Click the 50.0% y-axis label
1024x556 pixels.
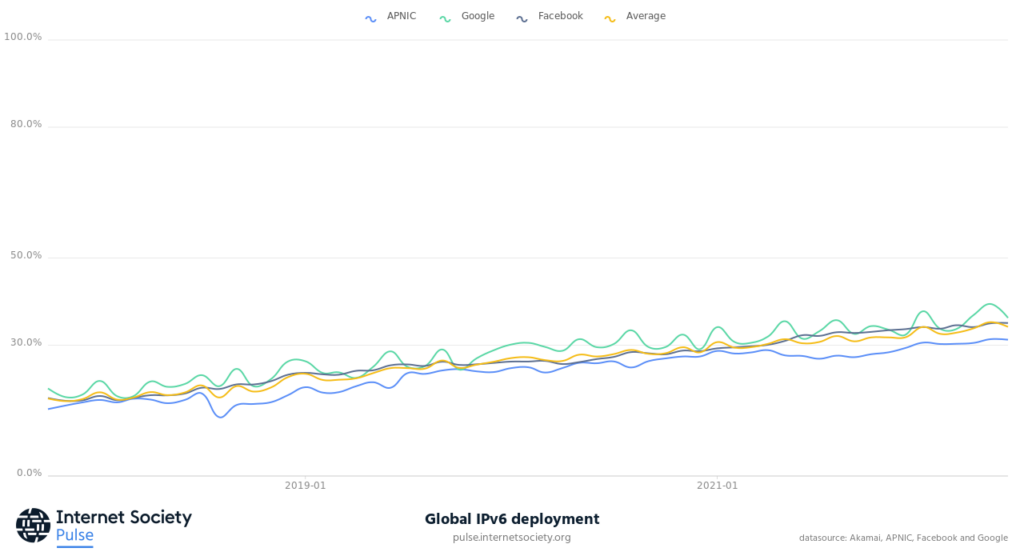25,256
